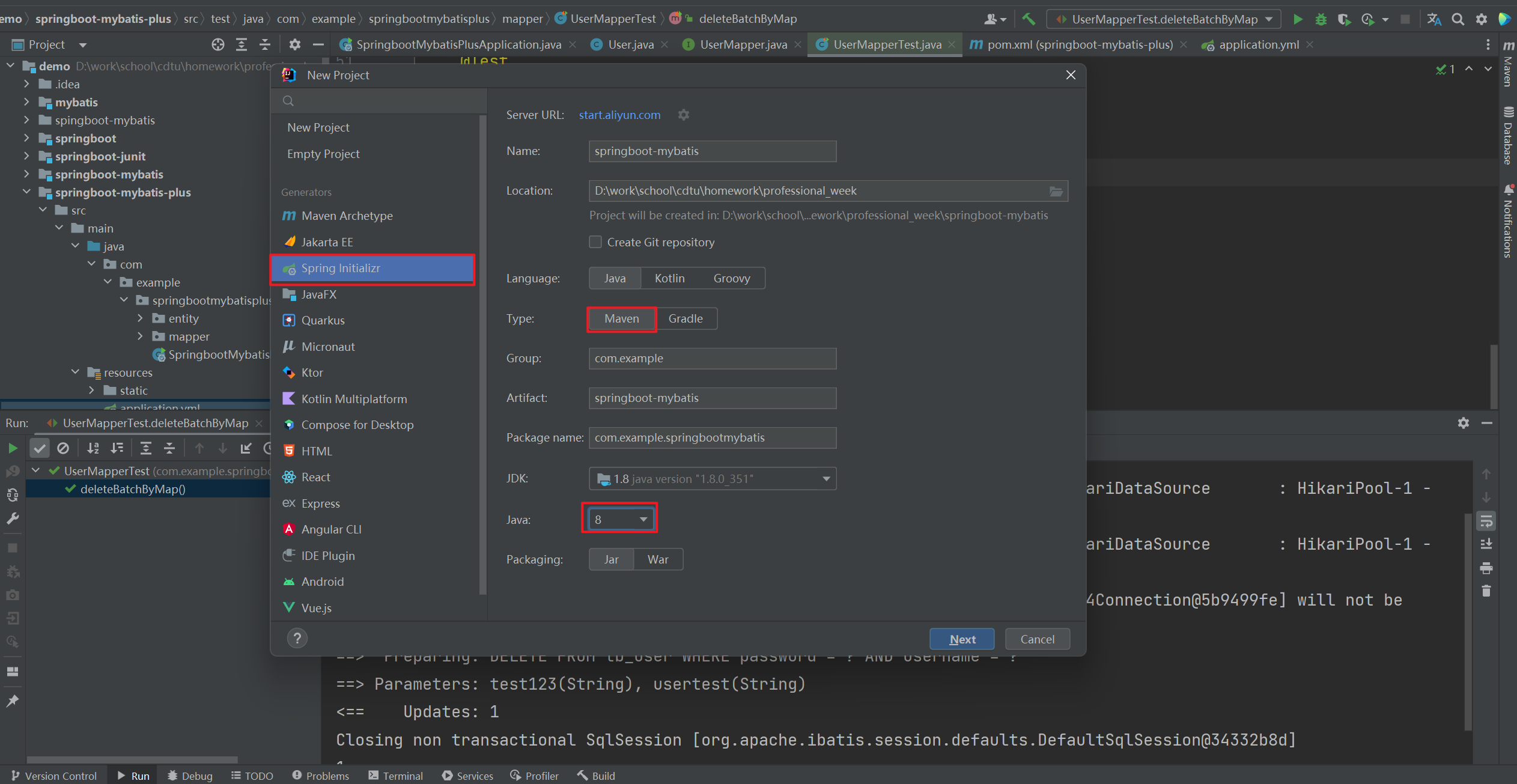This screenshot has height=784, width=1517.
Task: Click the Cancel button
Action: click(x=1038, y=639)
